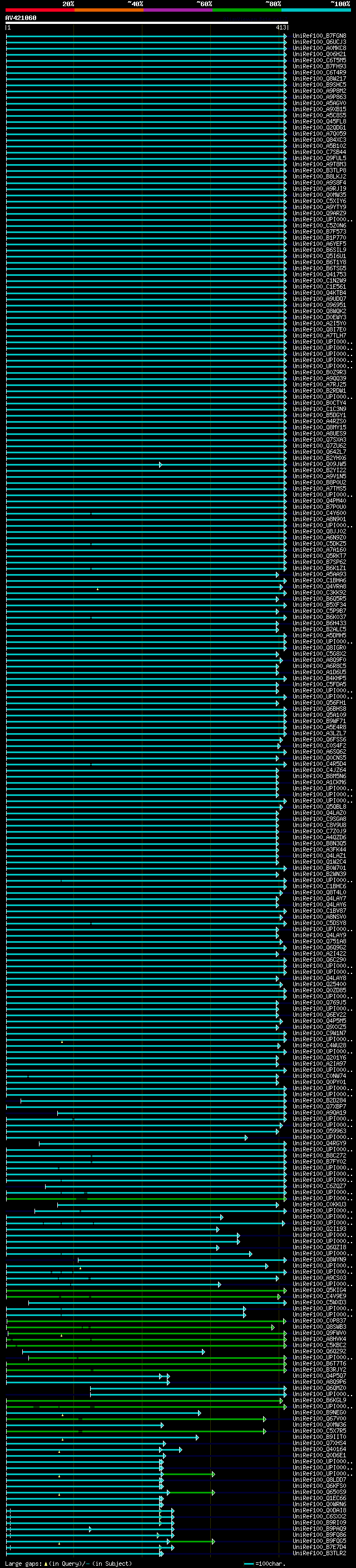Select label UniRef100_Q8LDD7
356x1568 pixels.
pos(319,1480)
